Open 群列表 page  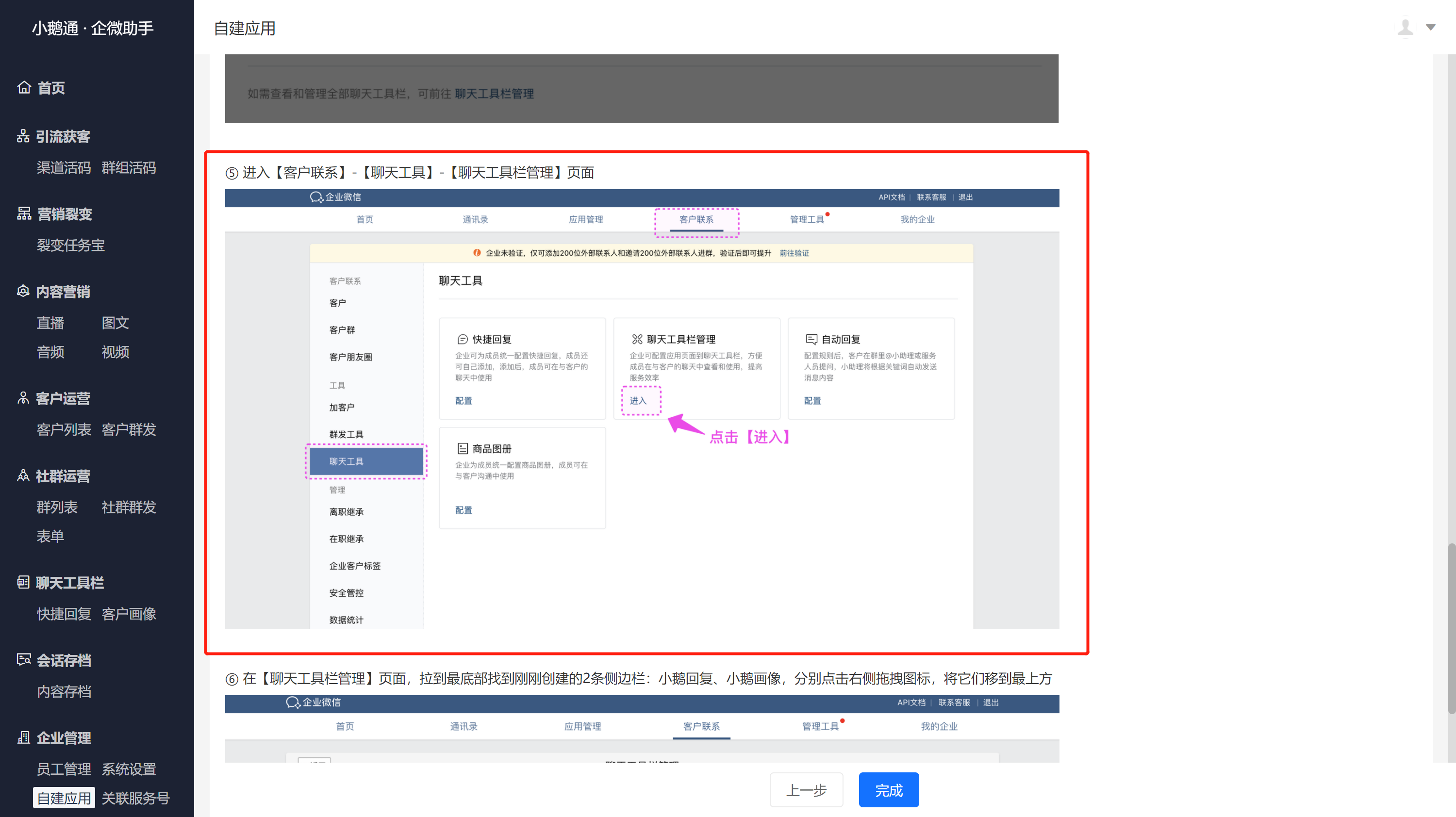click(56, 507)
